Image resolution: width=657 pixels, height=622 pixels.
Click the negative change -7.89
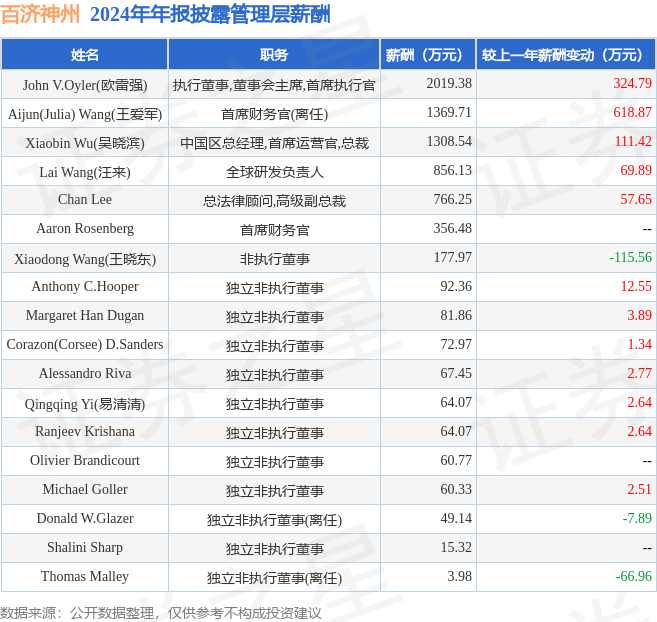(637, 518)
